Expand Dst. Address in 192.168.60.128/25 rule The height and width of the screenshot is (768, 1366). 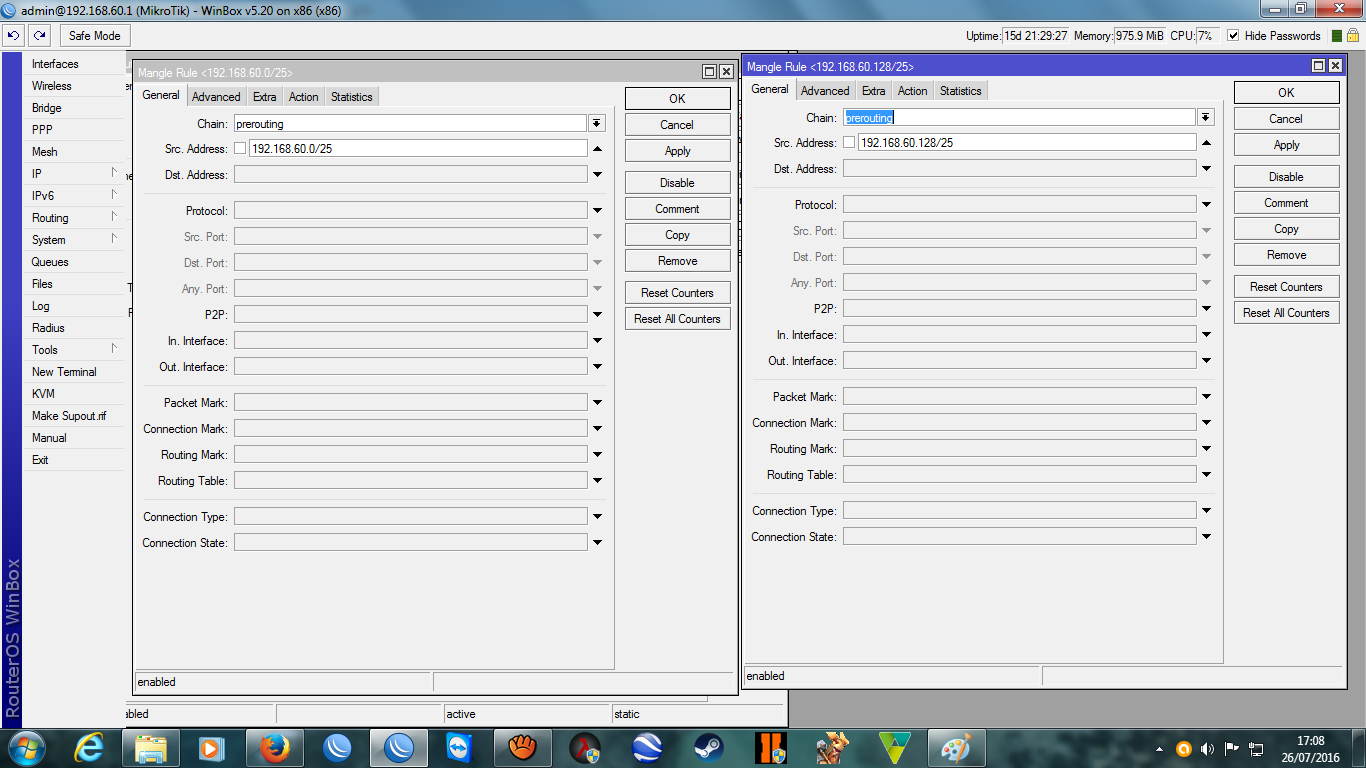1206,169
